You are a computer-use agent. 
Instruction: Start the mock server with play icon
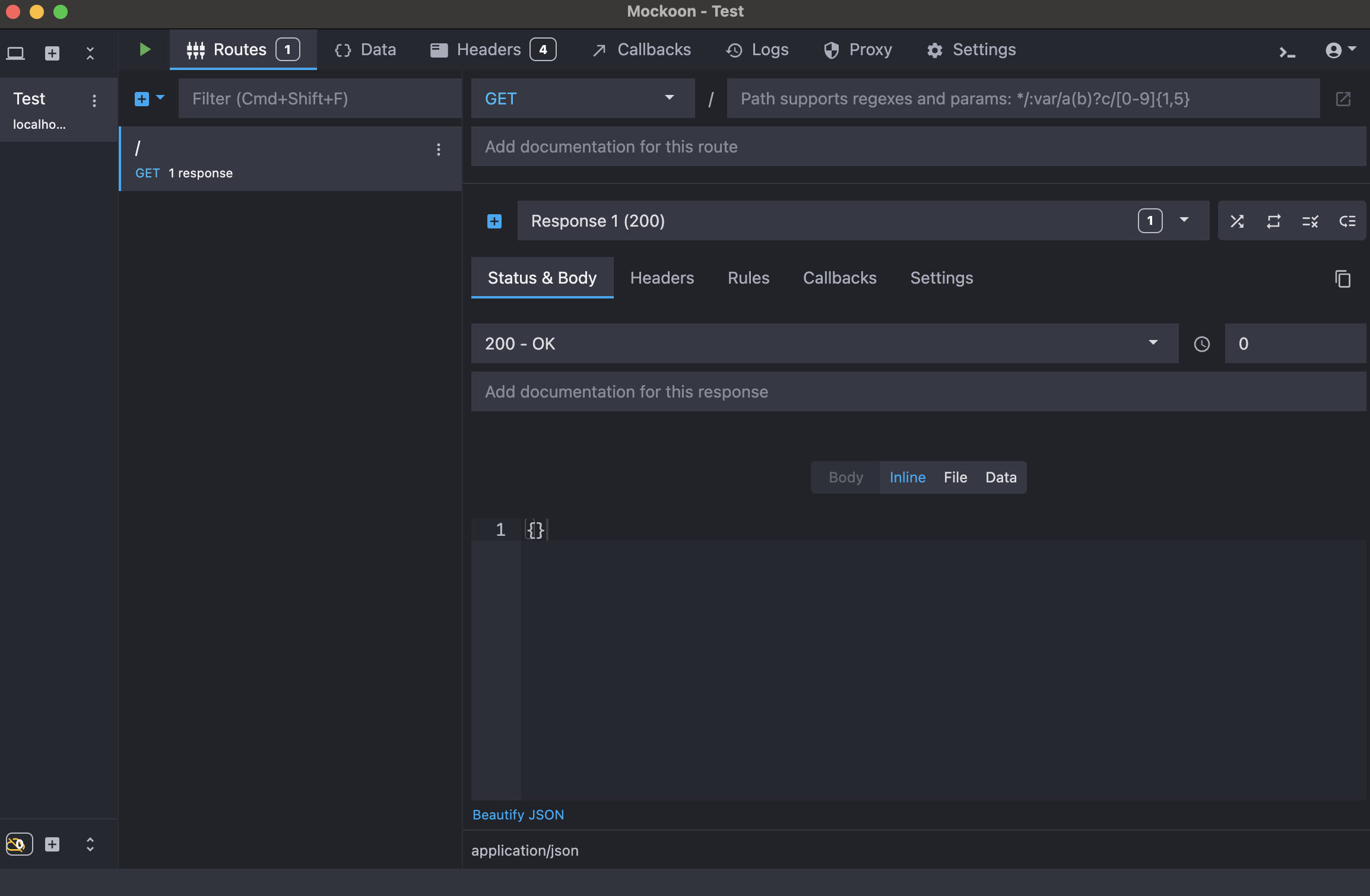(145, 49)
